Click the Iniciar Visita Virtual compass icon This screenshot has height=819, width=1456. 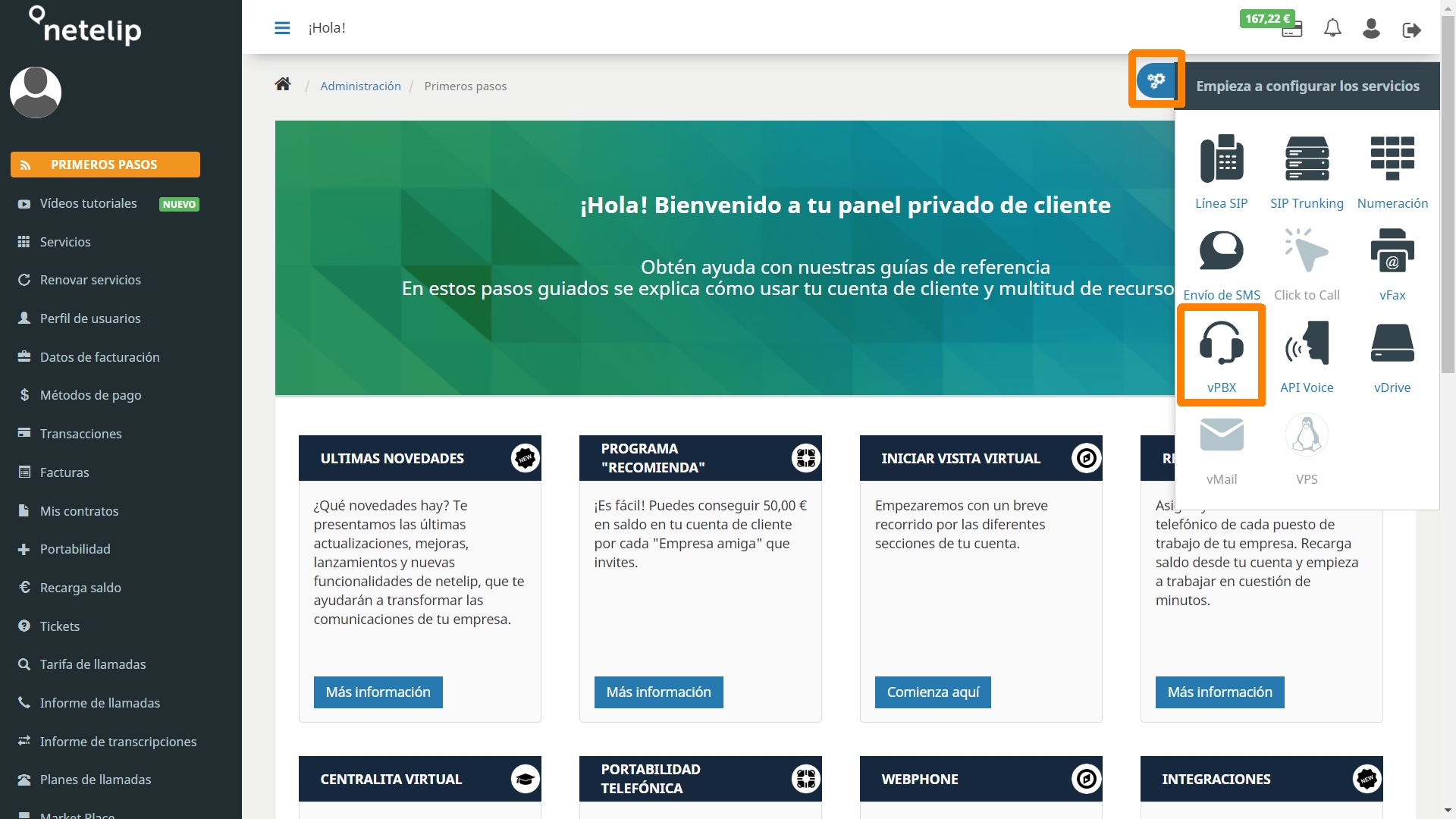tap(1086, 458)
